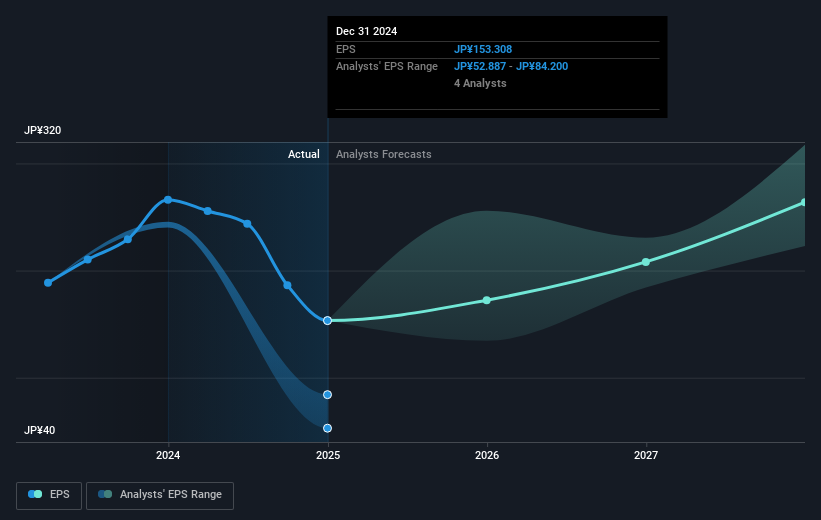The height and width of the screenshot is (520, 821).
Task: Click the 4 Analysts text in tooltip
Action: point(480,83)
